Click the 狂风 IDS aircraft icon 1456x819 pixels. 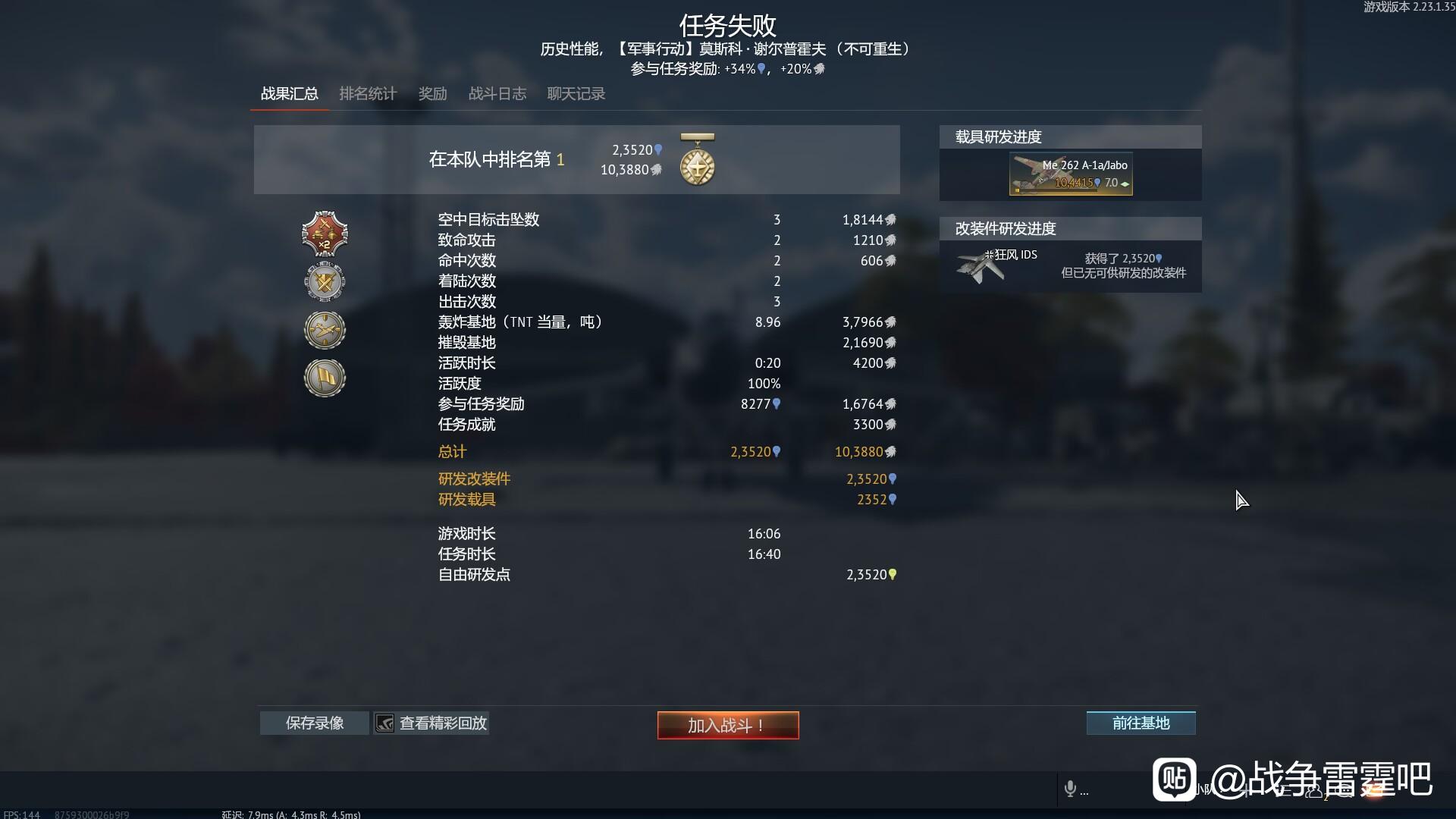tap(980, 266)
